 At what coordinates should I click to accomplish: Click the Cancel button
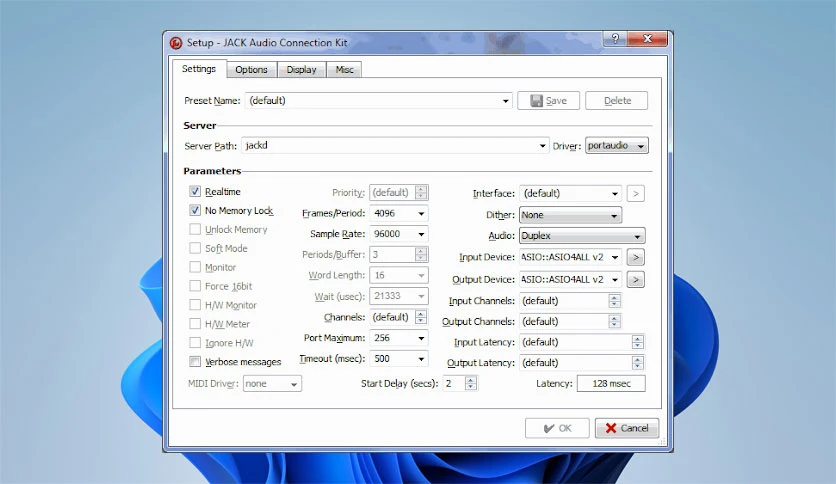[x=627, y=428]
